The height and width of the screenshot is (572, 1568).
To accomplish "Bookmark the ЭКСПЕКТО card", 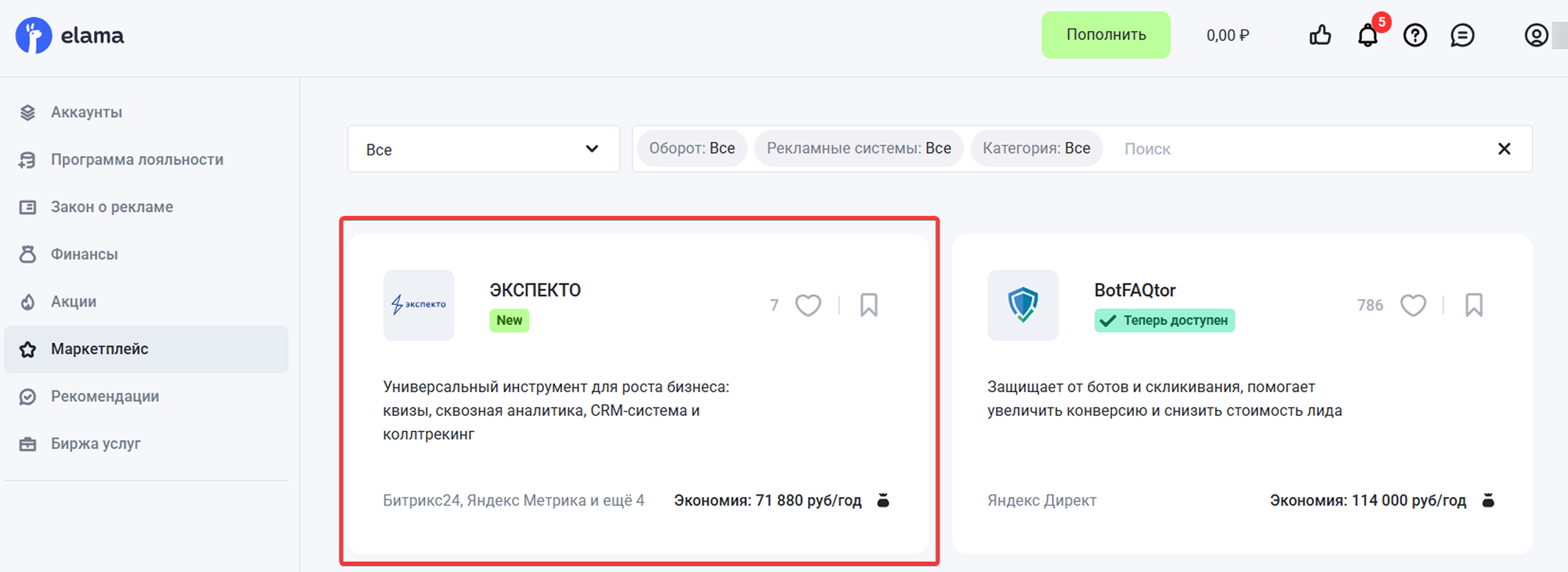I will click(x=868, y=305).
